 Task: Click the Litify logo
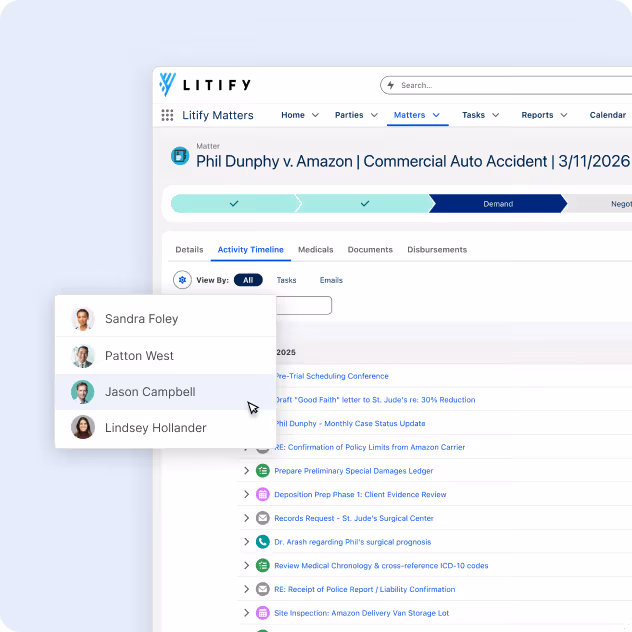(x=205, y=85)
